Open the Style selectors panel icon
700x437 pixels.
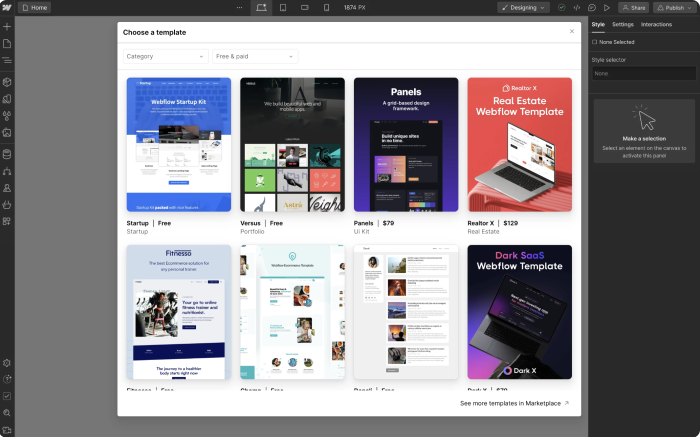[7, 116]
